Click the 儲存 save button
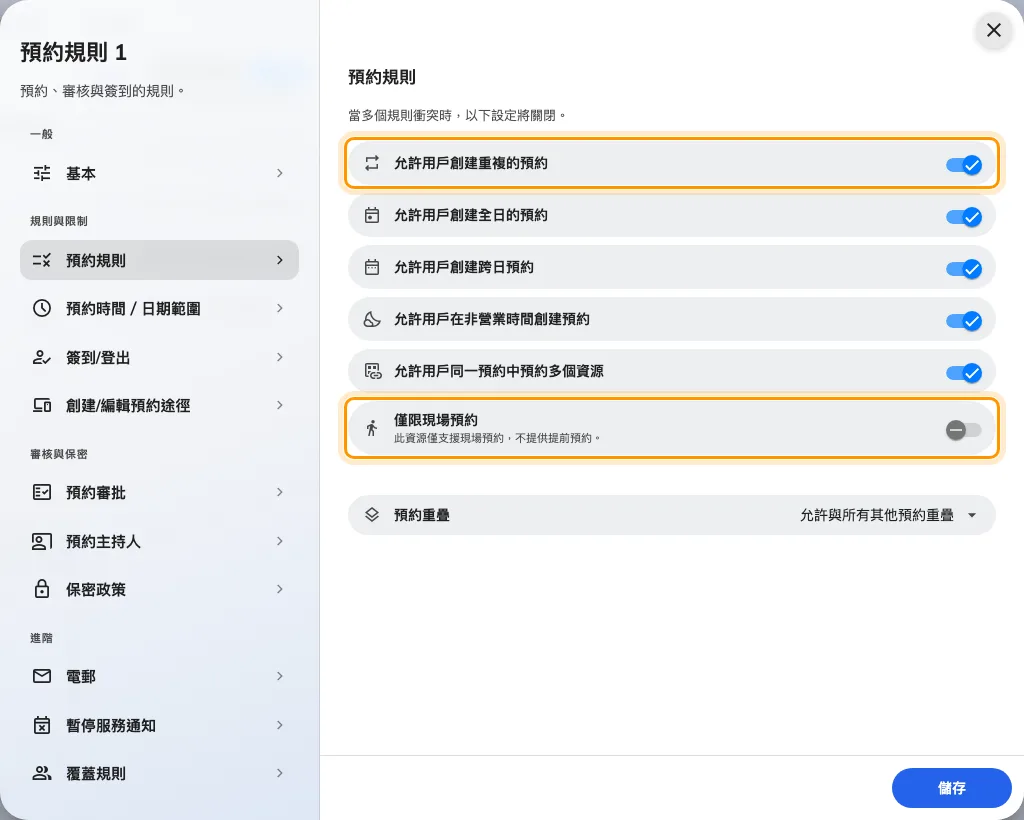The height and width of the screenshot is (820, 1024). click(952, 788)
